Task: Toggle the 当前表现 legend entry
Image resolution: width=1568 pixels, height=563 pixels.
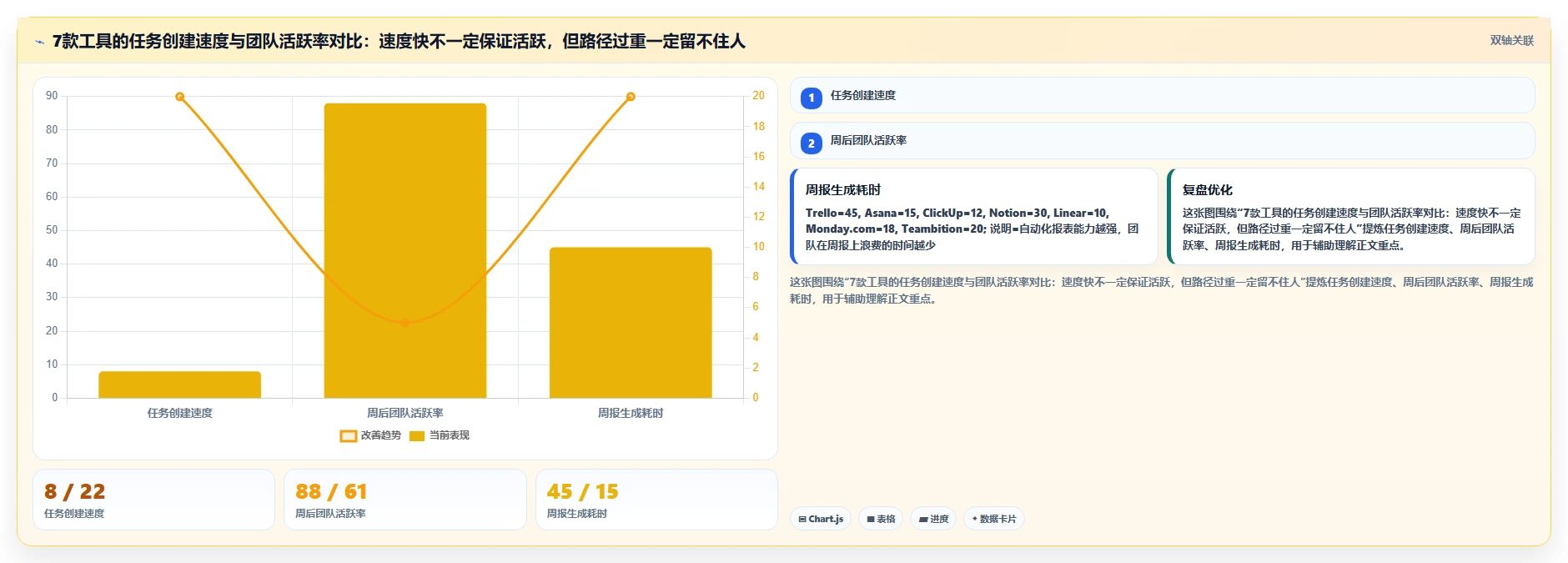Action: pos(440,435)
